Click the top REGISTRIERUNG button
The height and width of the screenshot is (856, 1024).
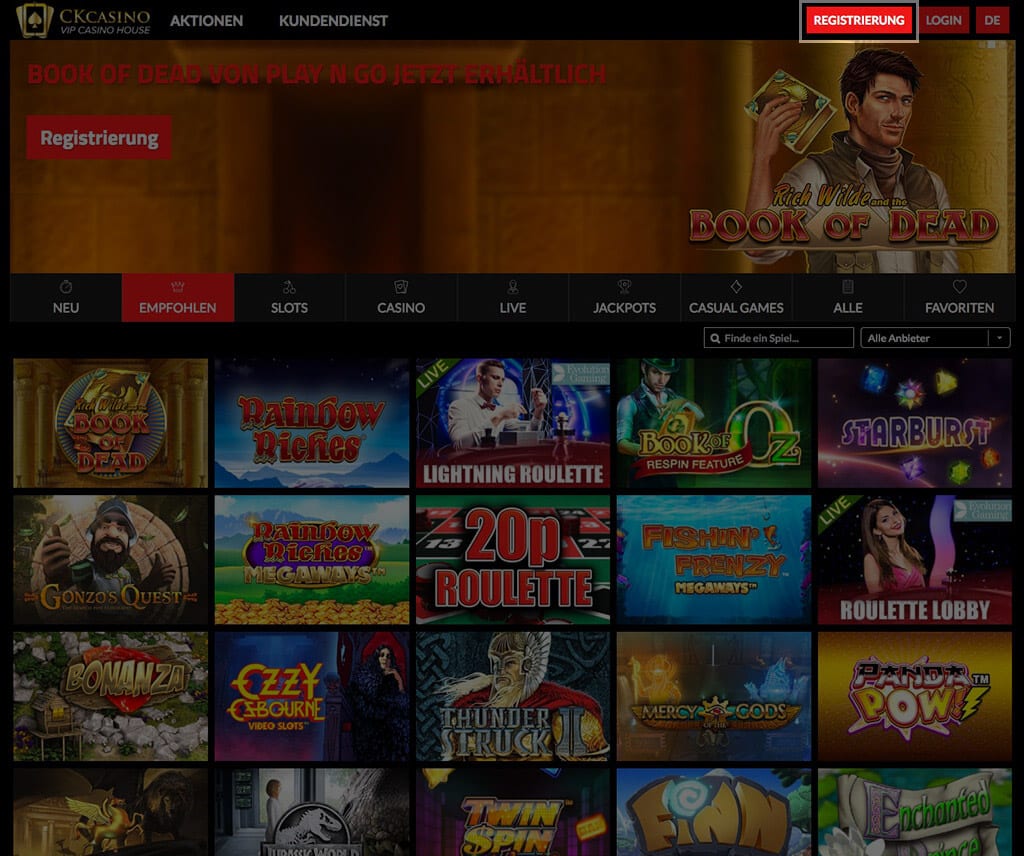coord(859,20)
